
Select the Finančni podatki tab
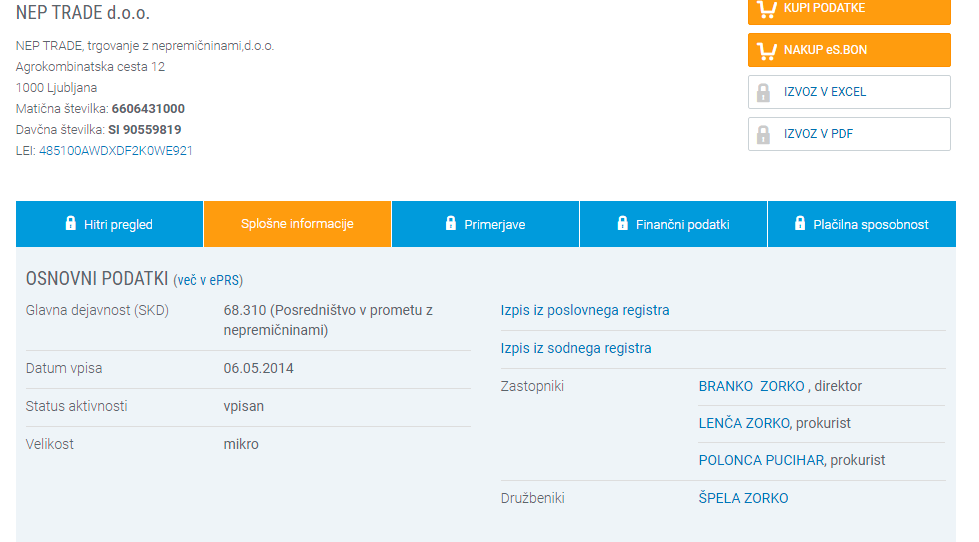click(x=682, y=224)
